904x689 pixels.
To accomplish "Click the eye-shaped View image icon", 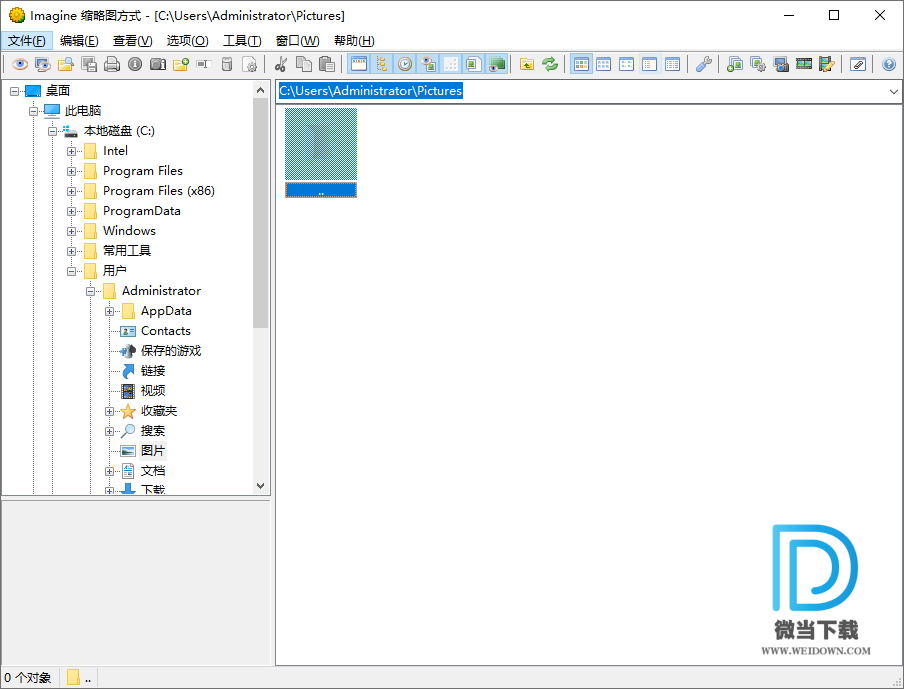I will (x=20, y=64).
